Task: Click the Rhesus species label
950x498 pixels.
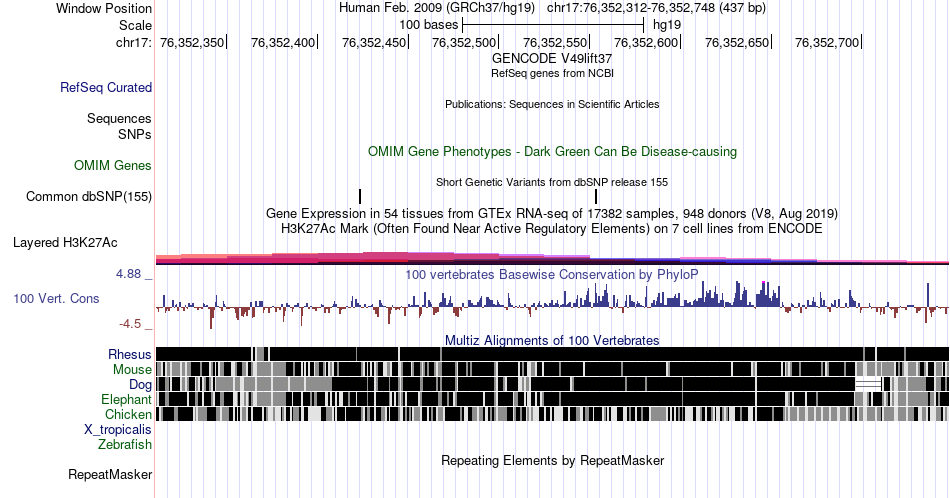Action: click(130, 354)
